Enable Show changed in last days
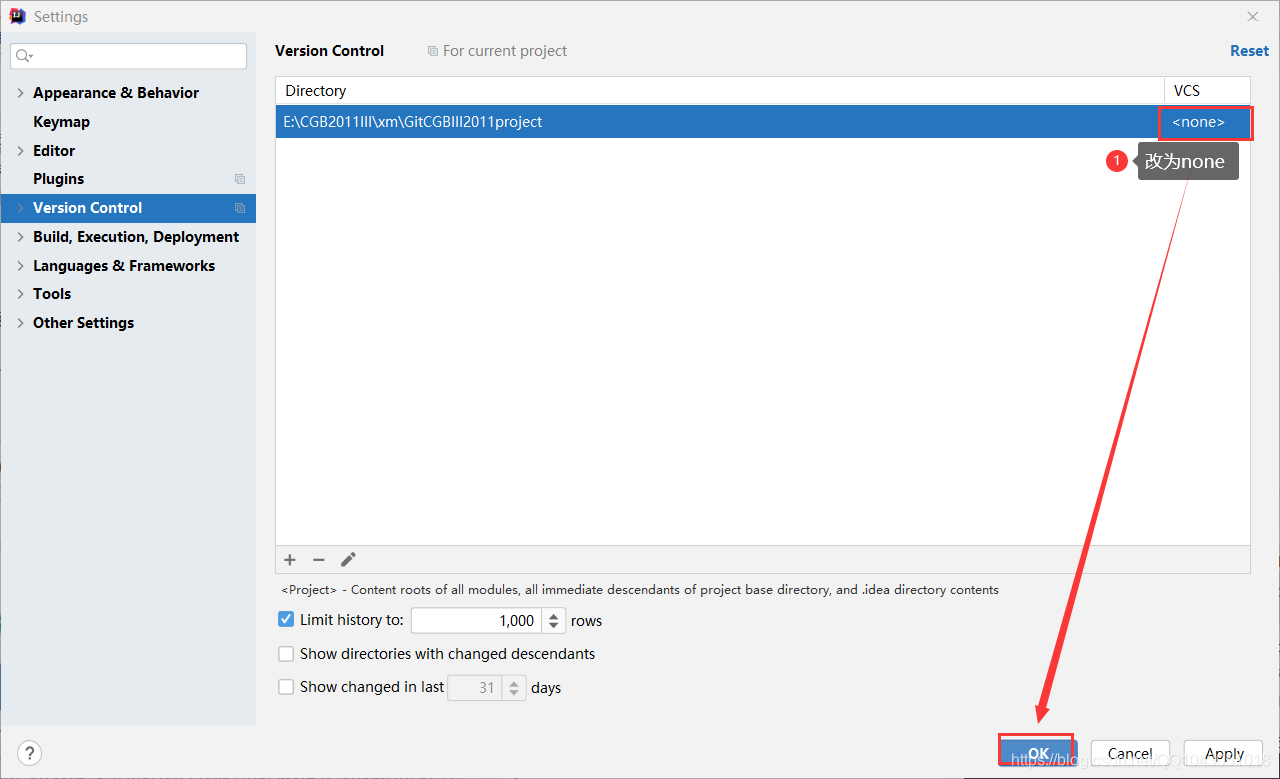Viewport: 1280px width, 779px height. tap(286, 687)
